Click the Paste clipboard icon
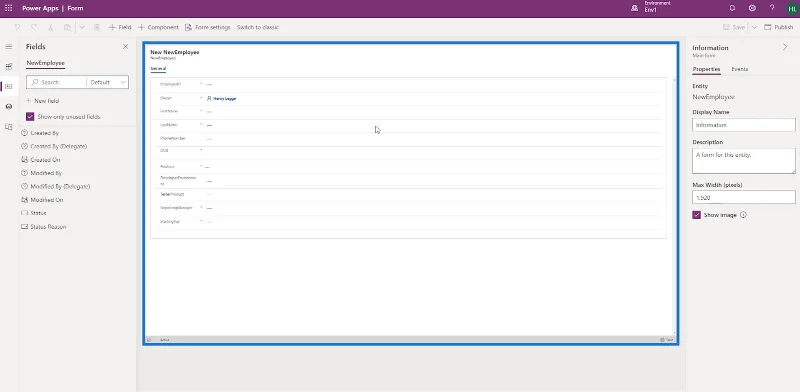The height and width of the screenshot is (392, 800). click(67, 28)
